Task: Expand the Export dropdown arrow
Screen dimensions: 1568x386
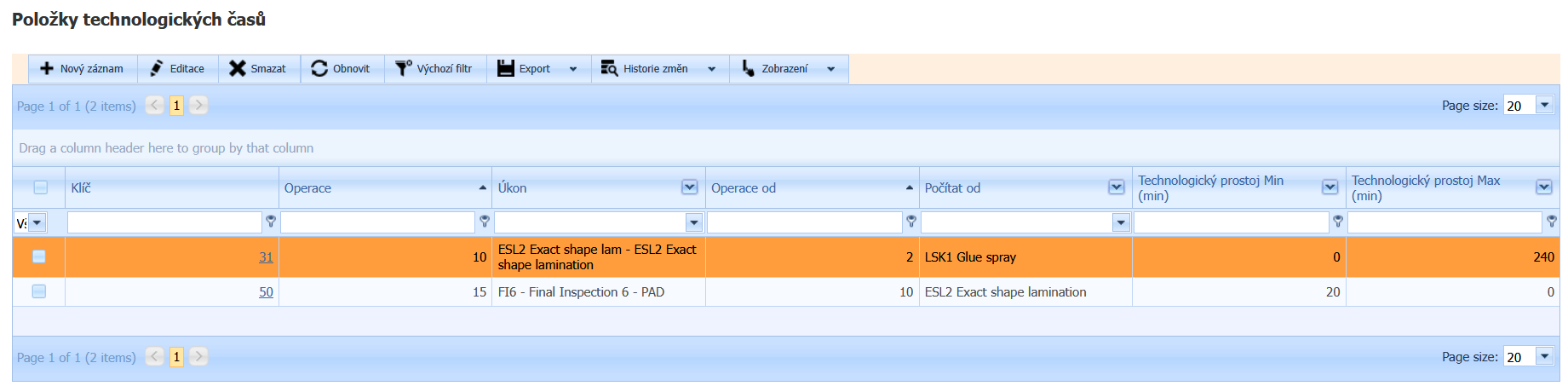Action: (x=573, y=69)
